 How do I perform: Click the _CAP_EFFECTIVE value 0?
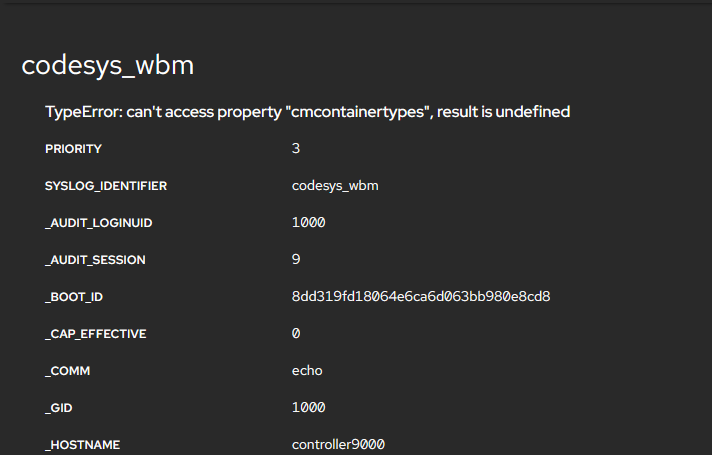(x=296, y=334)
